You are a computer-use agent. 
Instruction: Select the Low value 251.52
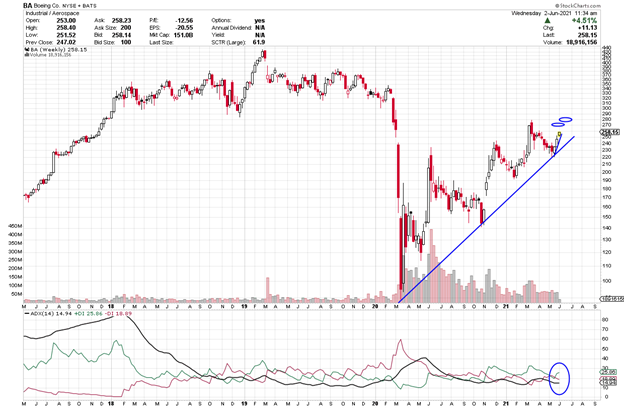click(x=66, y=35)
